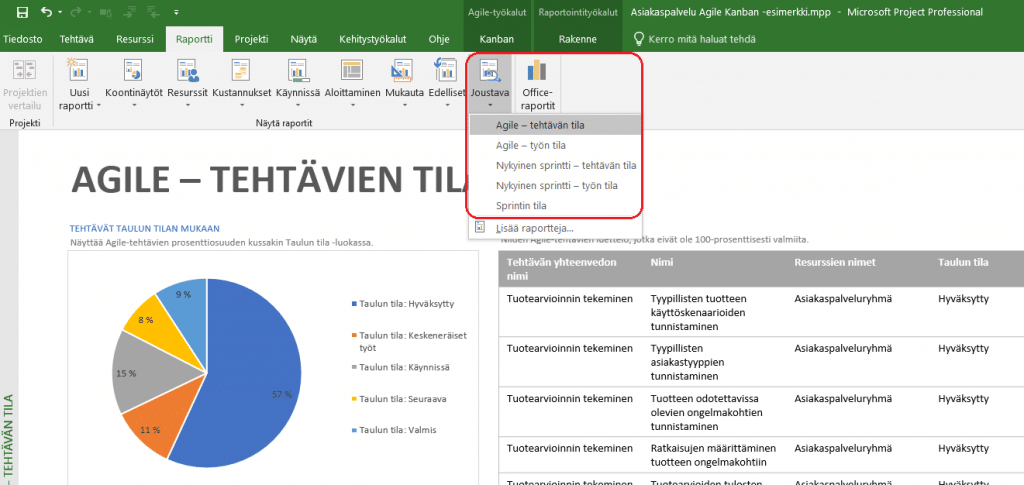Open the Kanban tab
Image resolution: width=1024 pixels, height=485 pixels.
(x=496, y=39)
